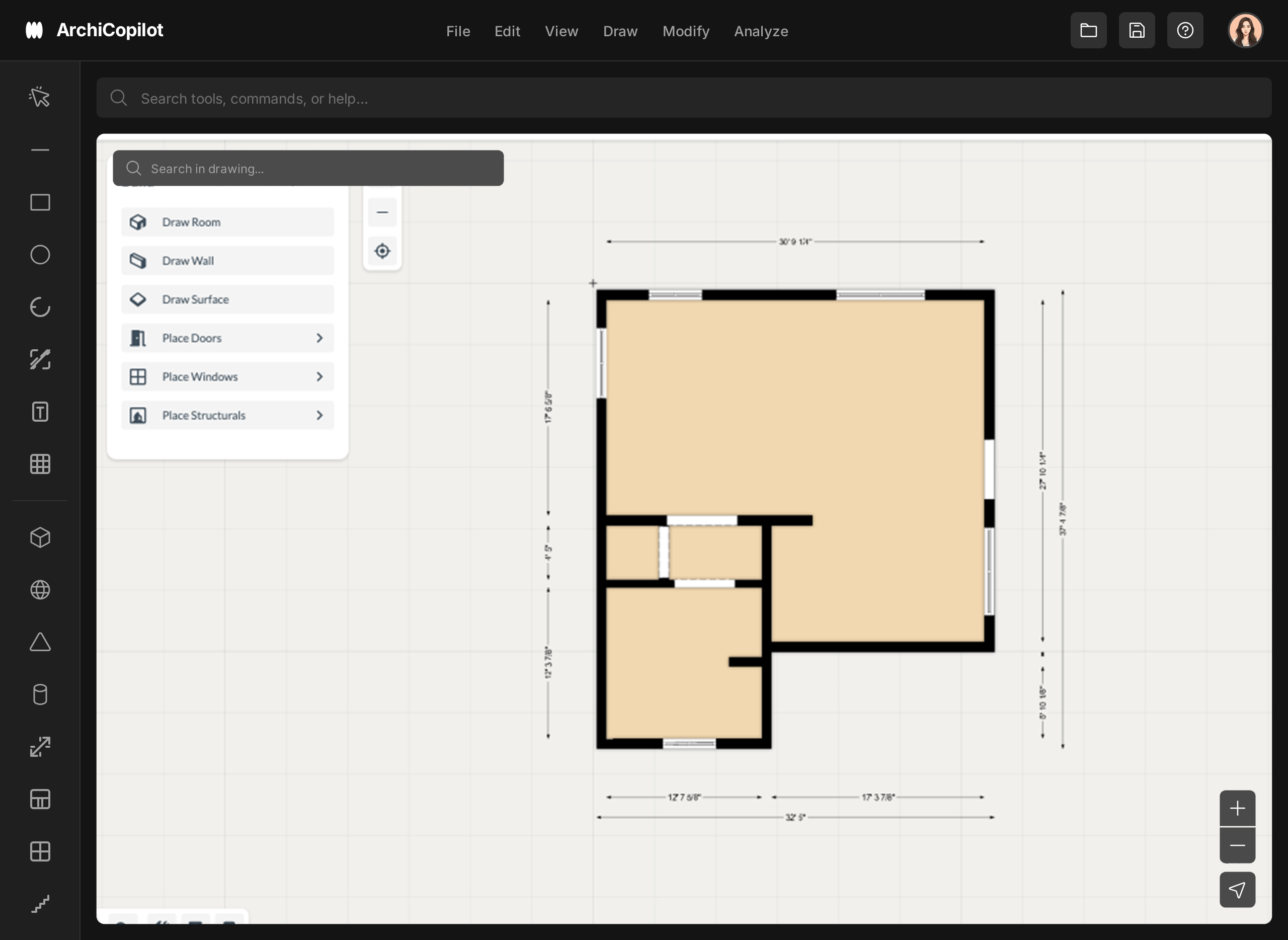
Task: Open help question mark icon
Action: [1185, 30]
